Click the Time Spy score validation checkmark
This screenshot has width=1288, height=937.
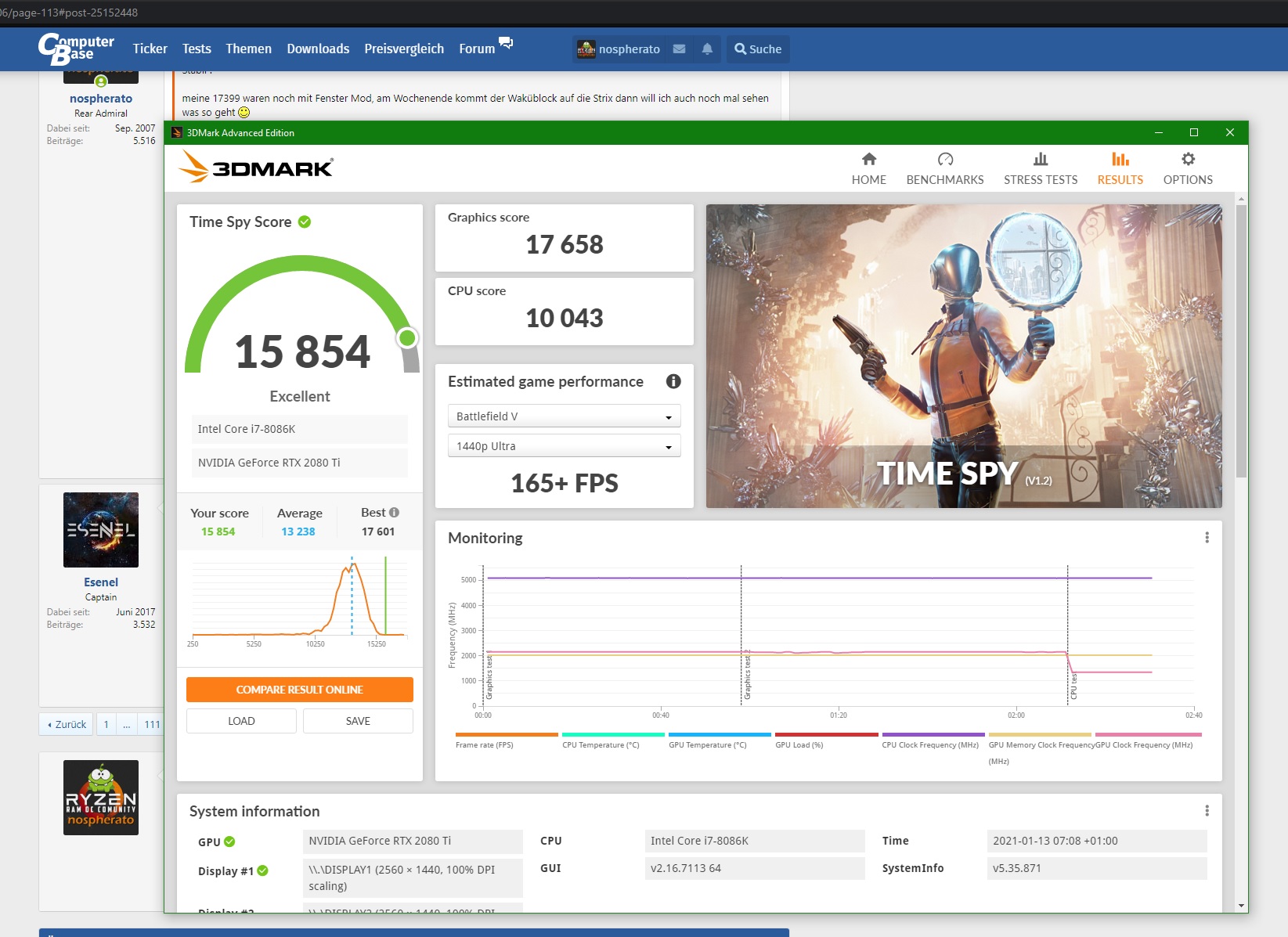point(305,222)
